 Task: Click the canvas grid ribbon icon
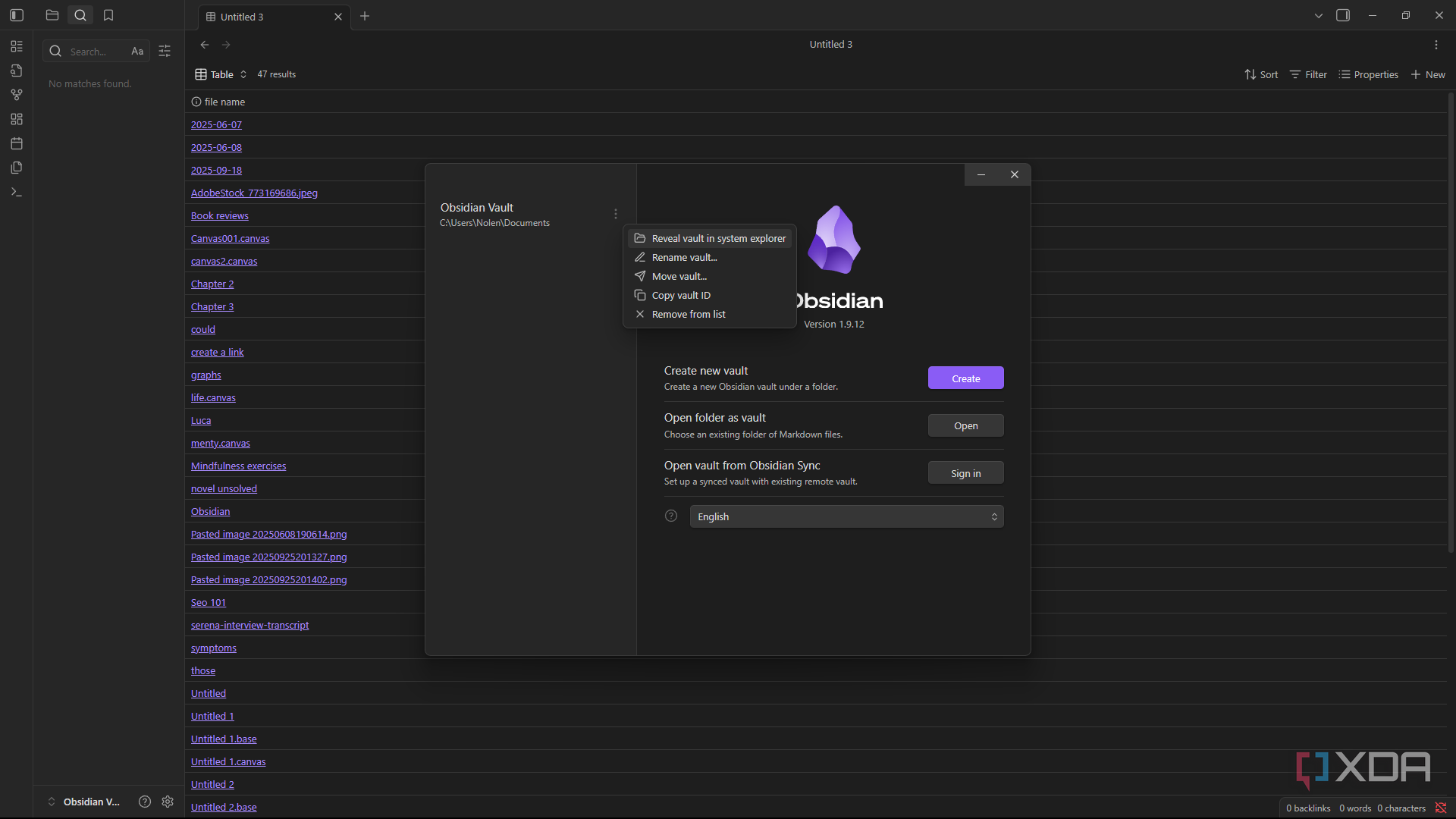click(17, 119)
